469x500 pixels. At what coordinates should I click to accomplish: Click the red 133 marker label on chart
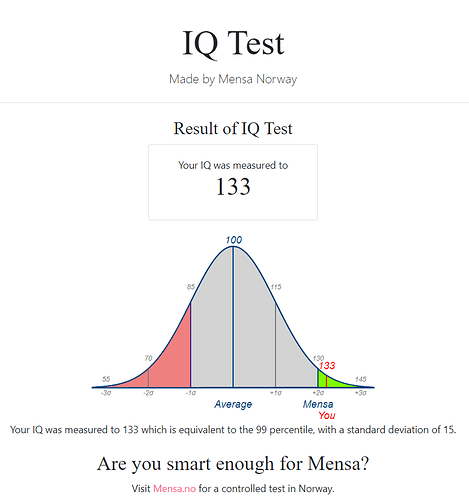[327, 366]
